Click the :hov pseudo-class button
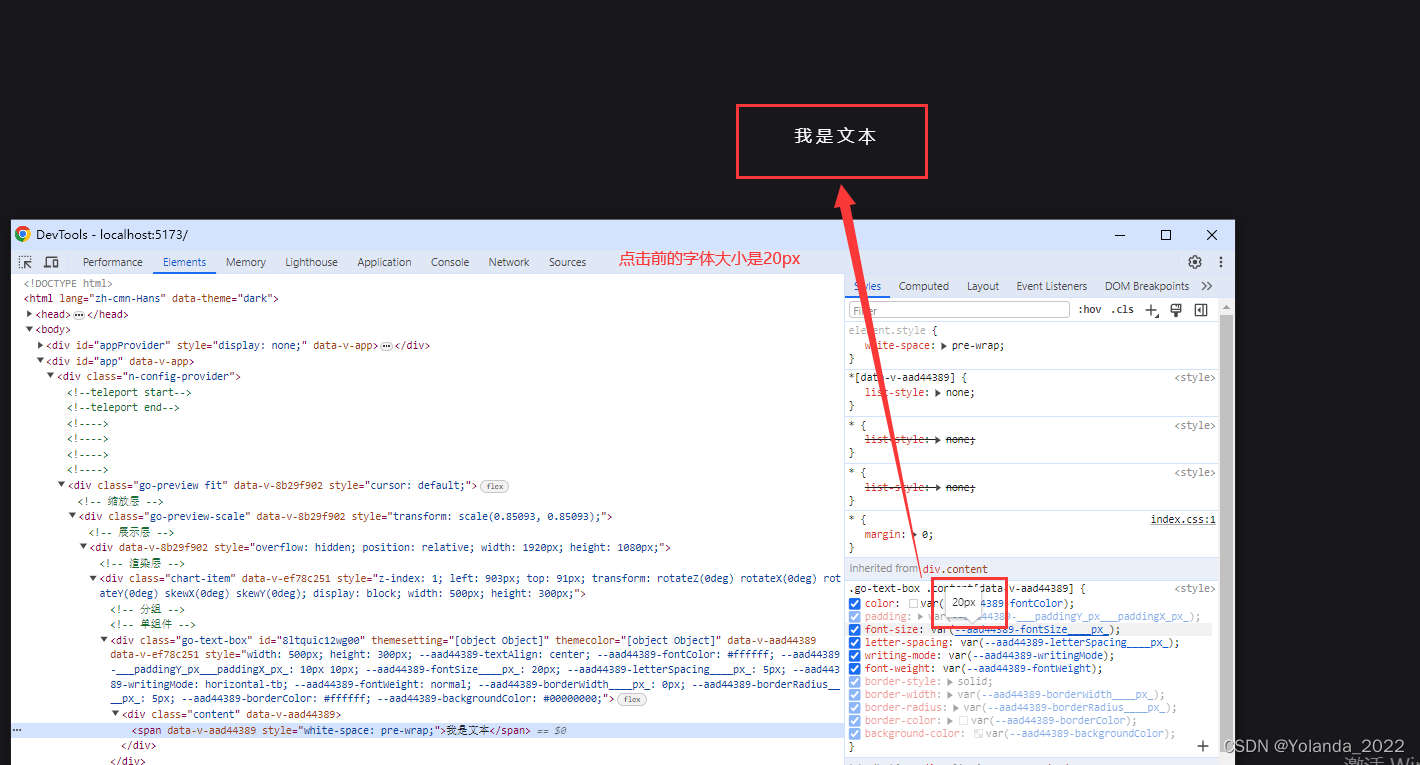1420x765 pixels. coord(1089,309)
